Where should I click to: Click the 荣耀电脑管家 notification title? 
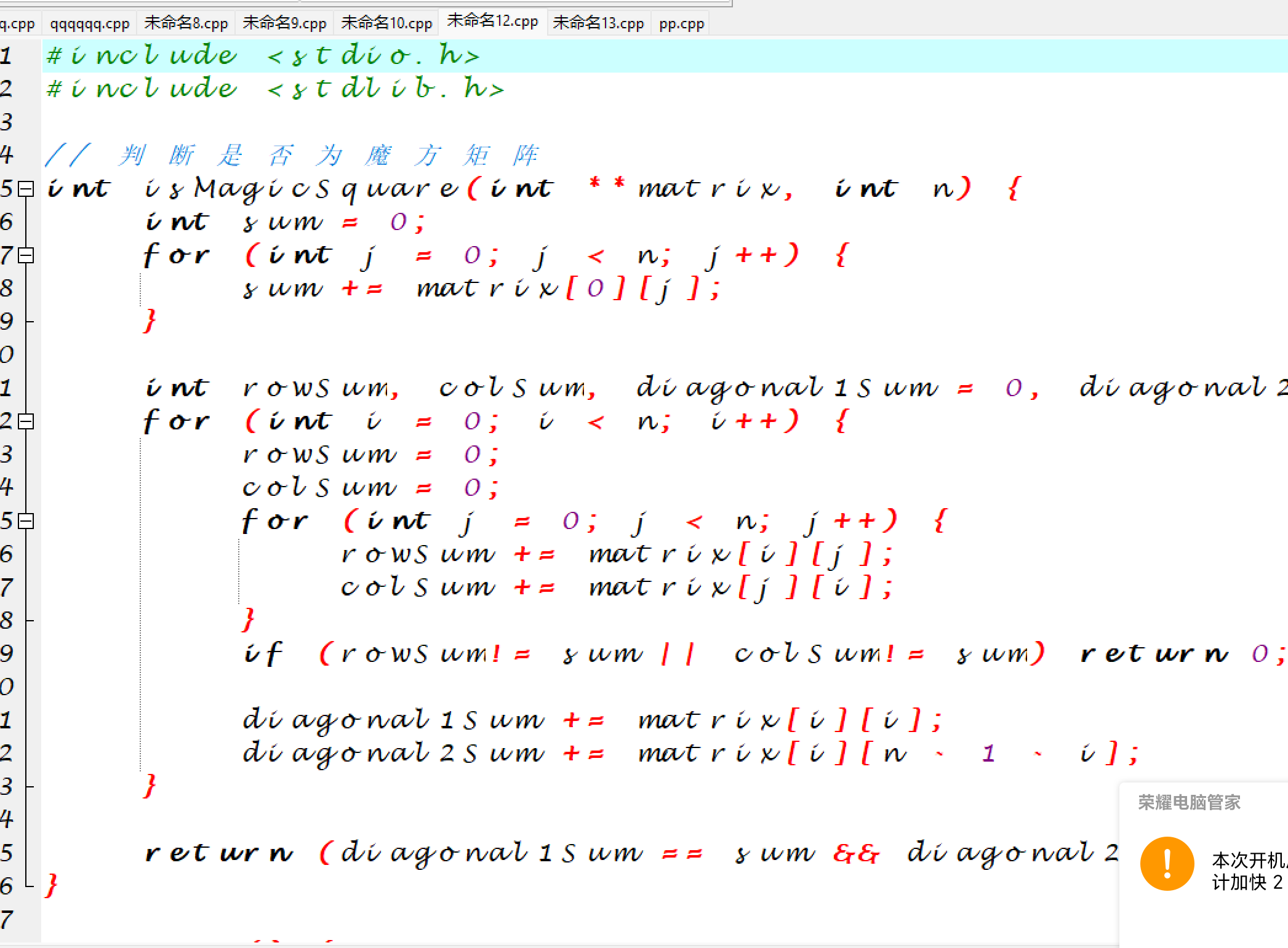tap(1188, 802)
